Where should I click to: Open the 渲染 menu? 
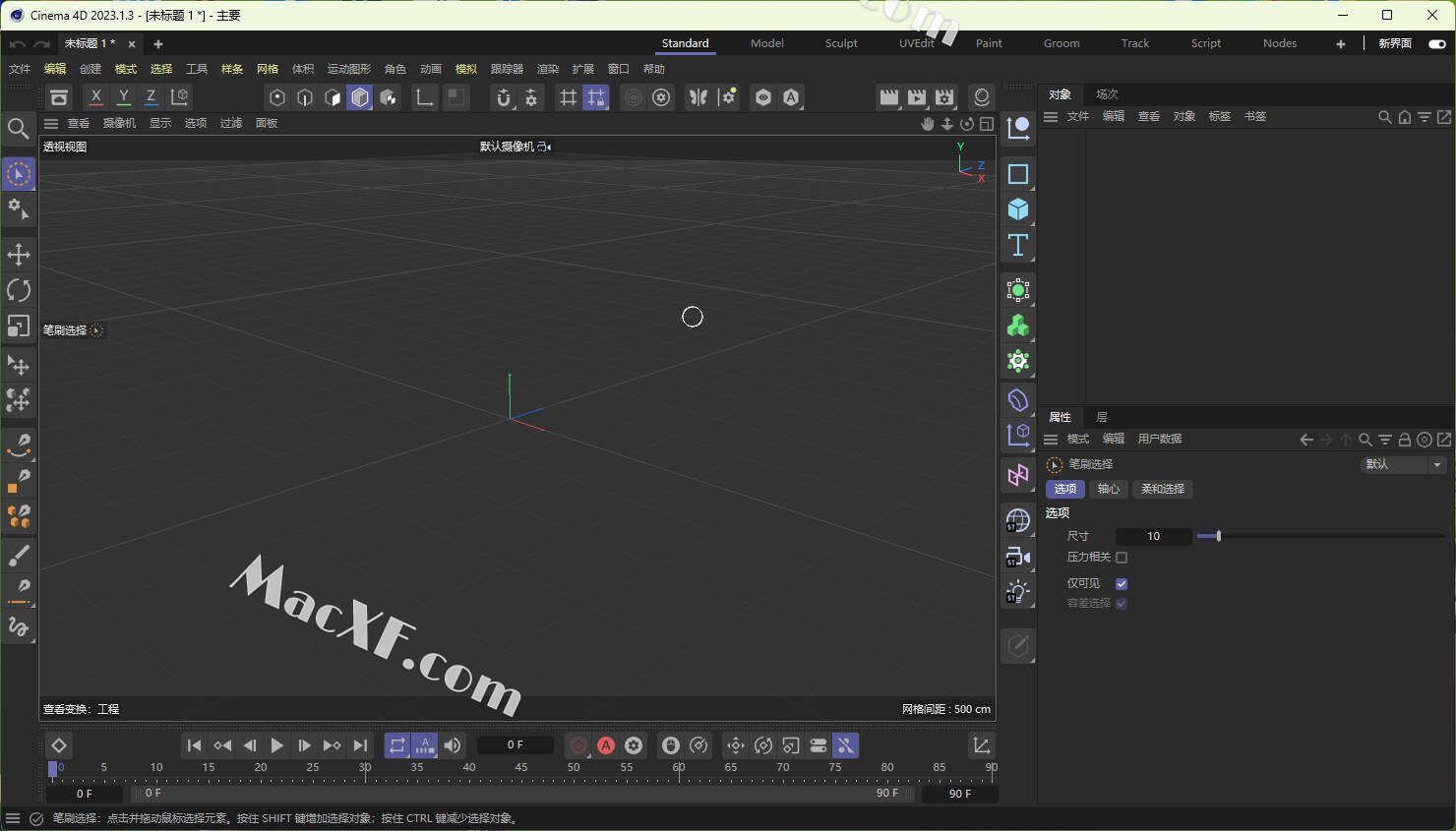click(547, 69)
